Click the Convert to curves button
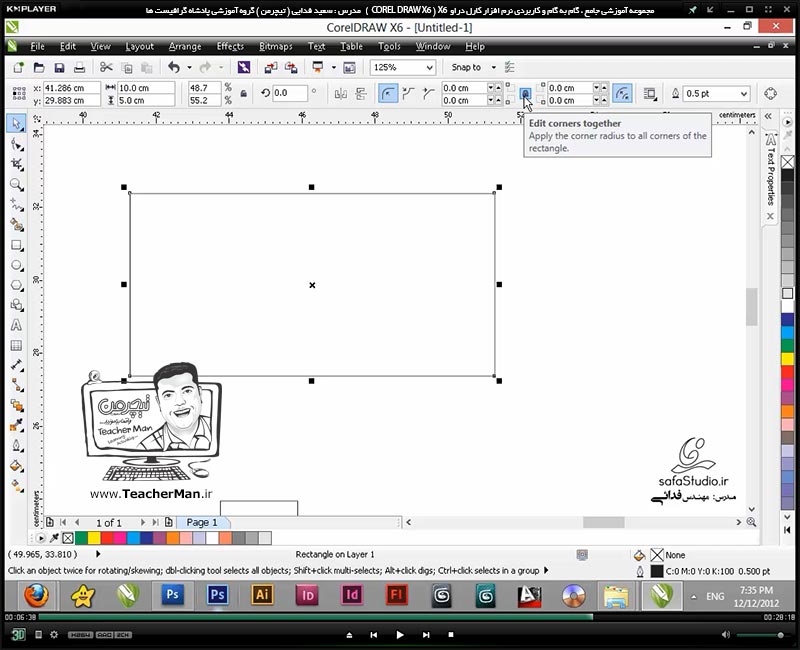The image size is (800, 650). click(x=770, y=94)
